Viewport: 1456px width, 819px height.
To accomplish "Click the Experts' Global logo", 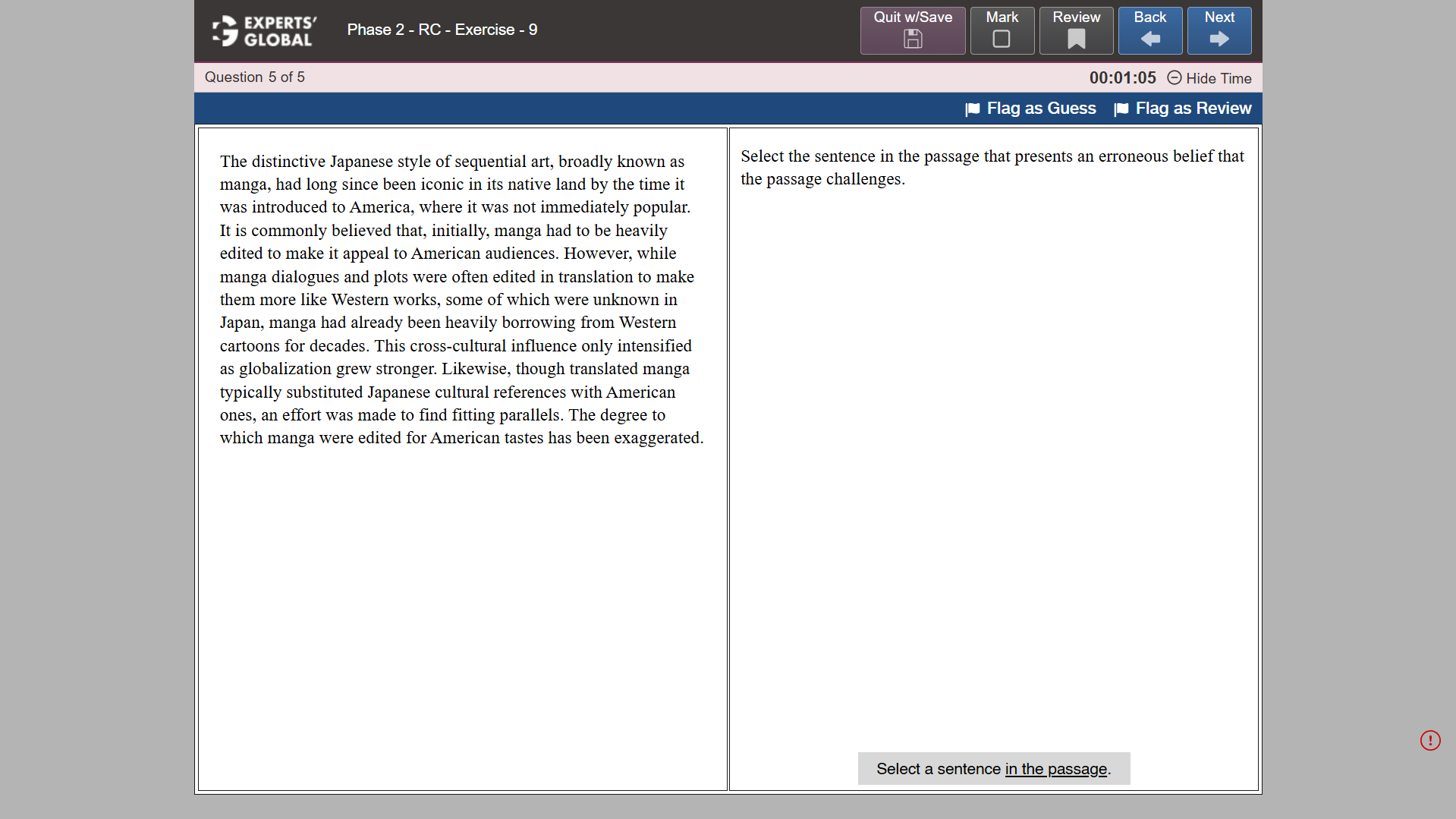I will click(x=263, y=30).
